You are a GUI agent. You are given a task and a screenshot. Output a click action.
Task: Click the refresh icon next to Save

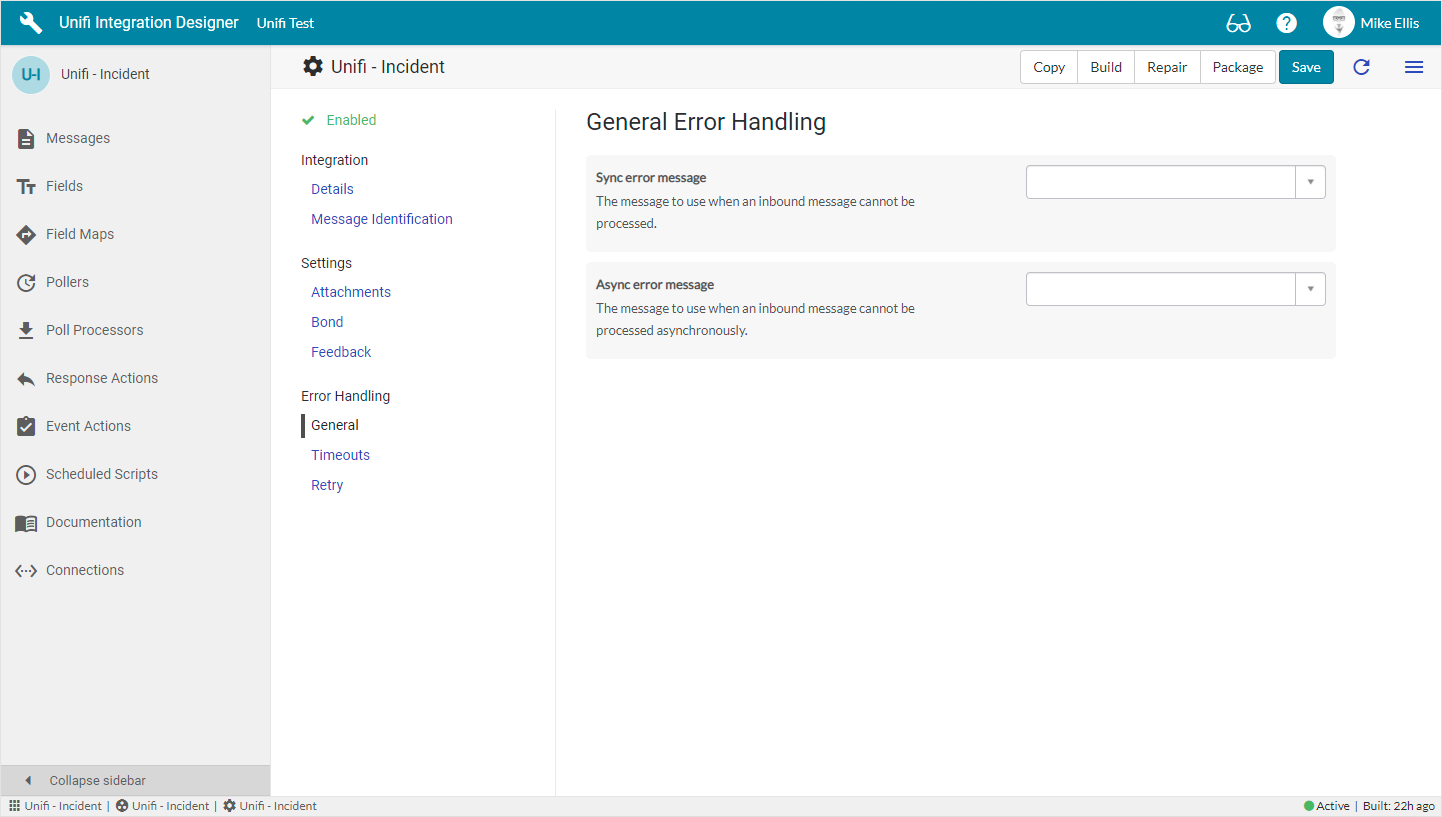[x=1361, y=67]
